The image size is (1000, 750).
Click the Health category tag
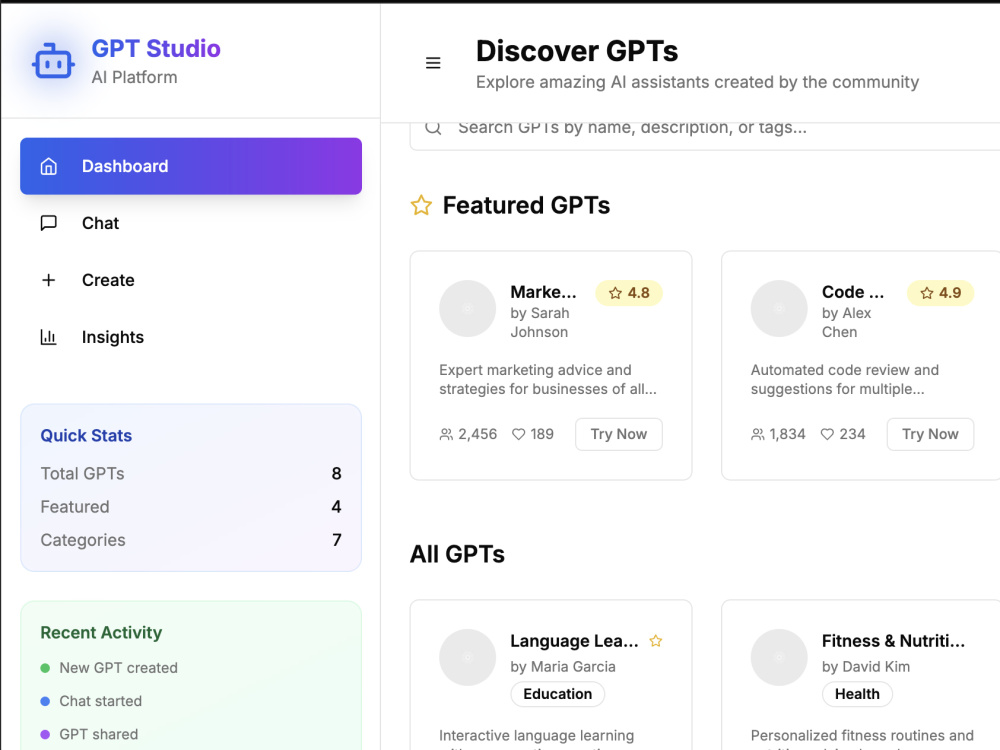857,694
